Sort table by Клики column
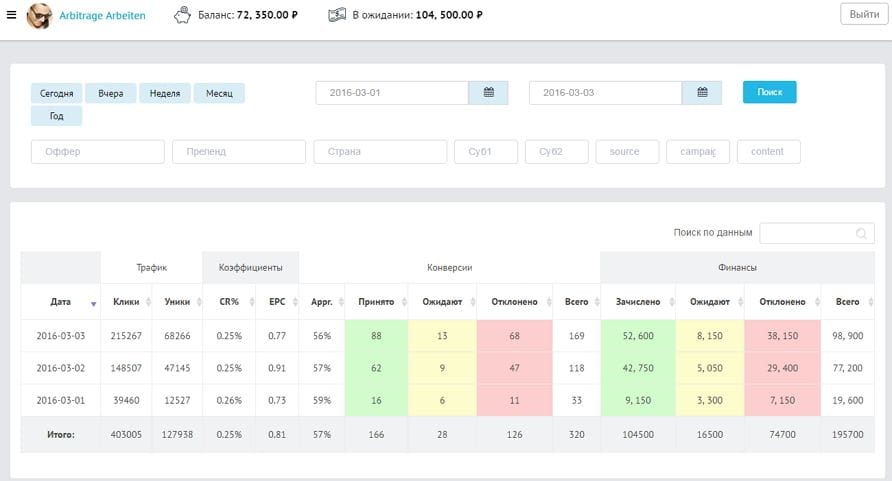 (126, 302)
